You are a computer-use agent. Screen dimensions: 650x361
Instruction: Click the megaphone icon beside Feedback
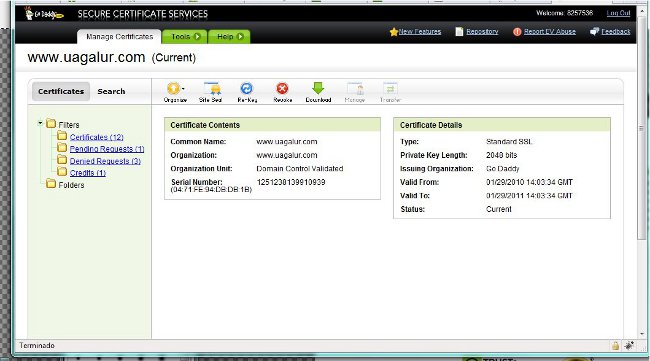[594, 31]
